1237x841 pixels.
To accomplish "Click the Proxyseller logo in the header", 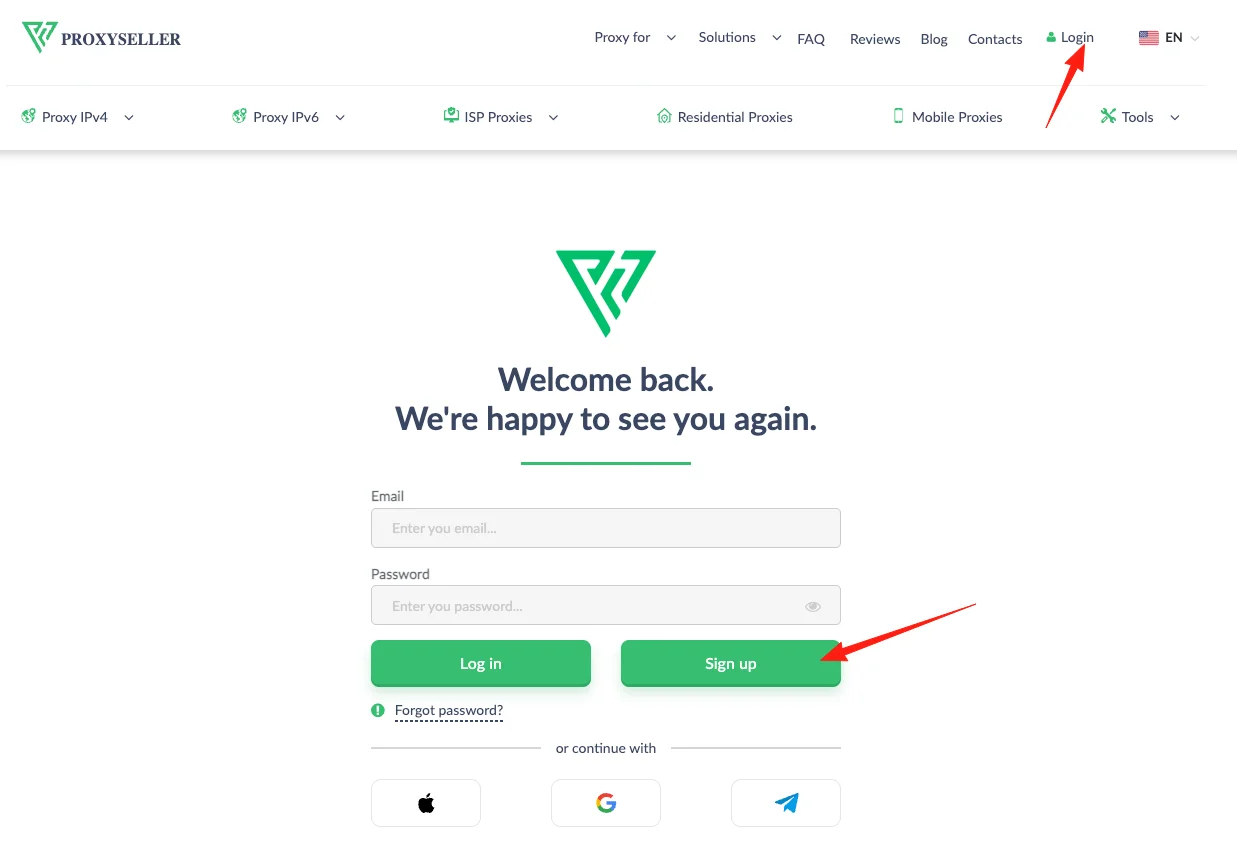I will click(x=101, y=38).
